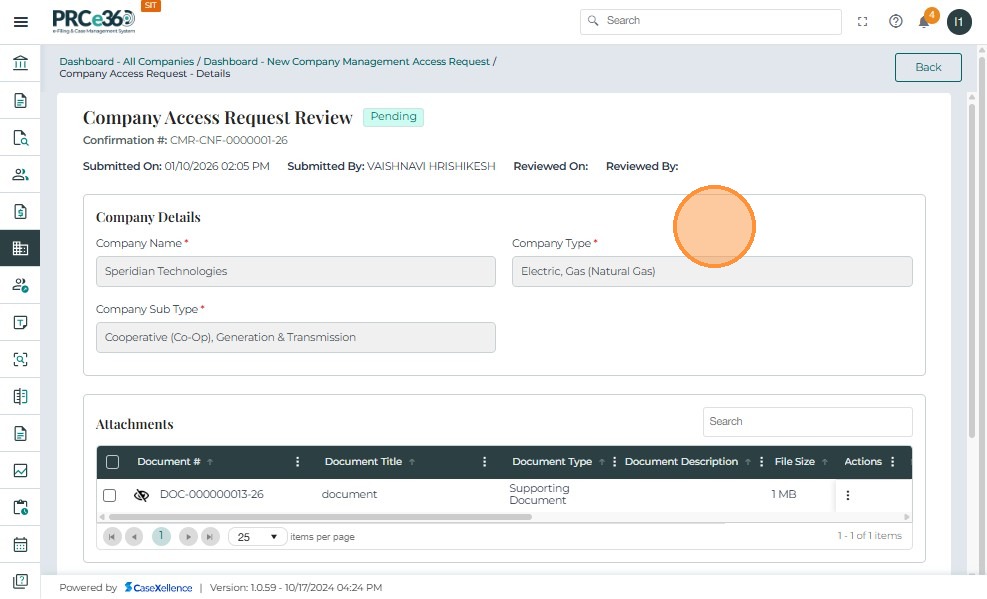
Task: Go to Dashboard - All Companies breadcrumb
Action: point(126,61)
